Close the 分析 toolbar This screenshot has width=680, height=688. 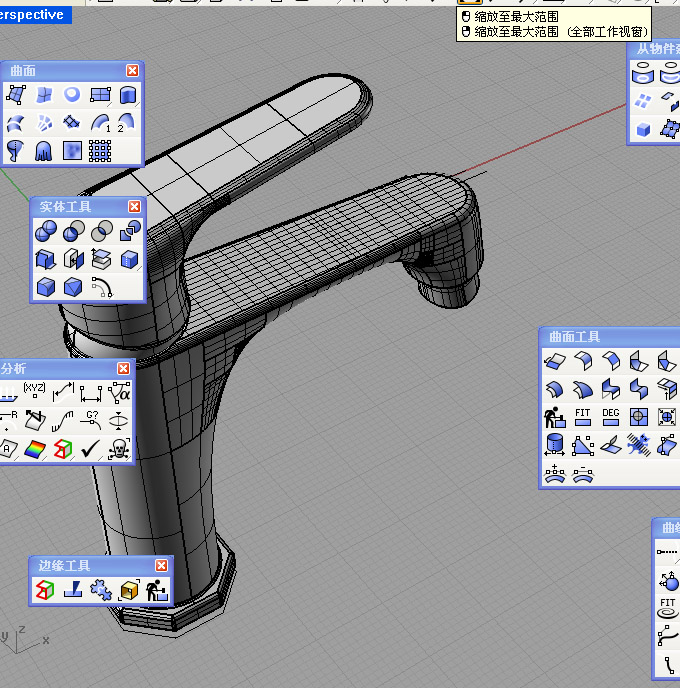coord(123,369)
